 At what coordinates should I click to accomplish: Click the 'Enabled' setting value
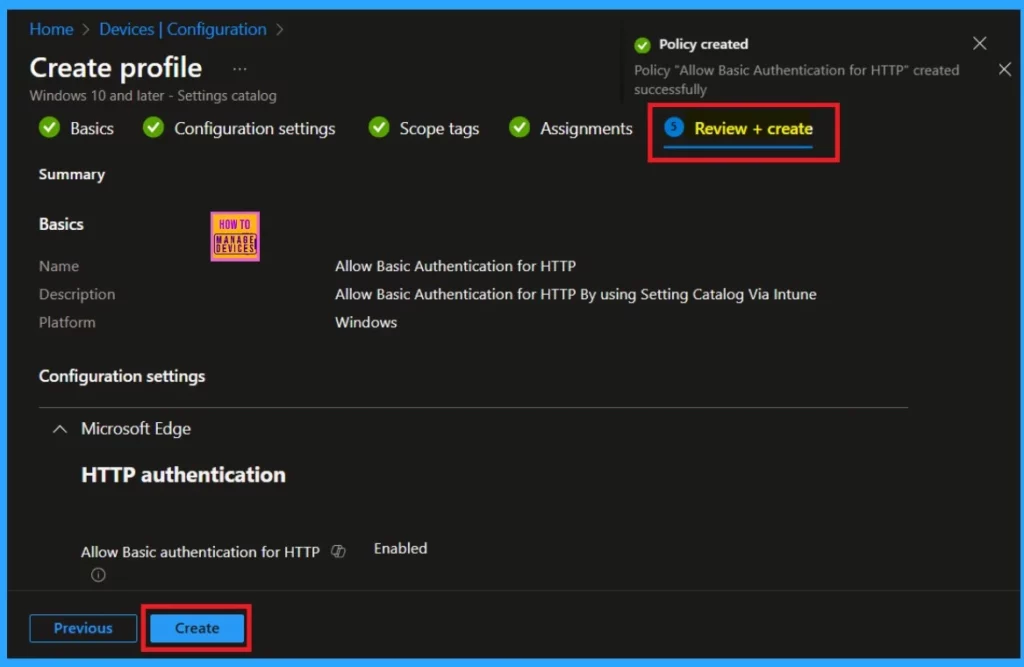(400, 548)
